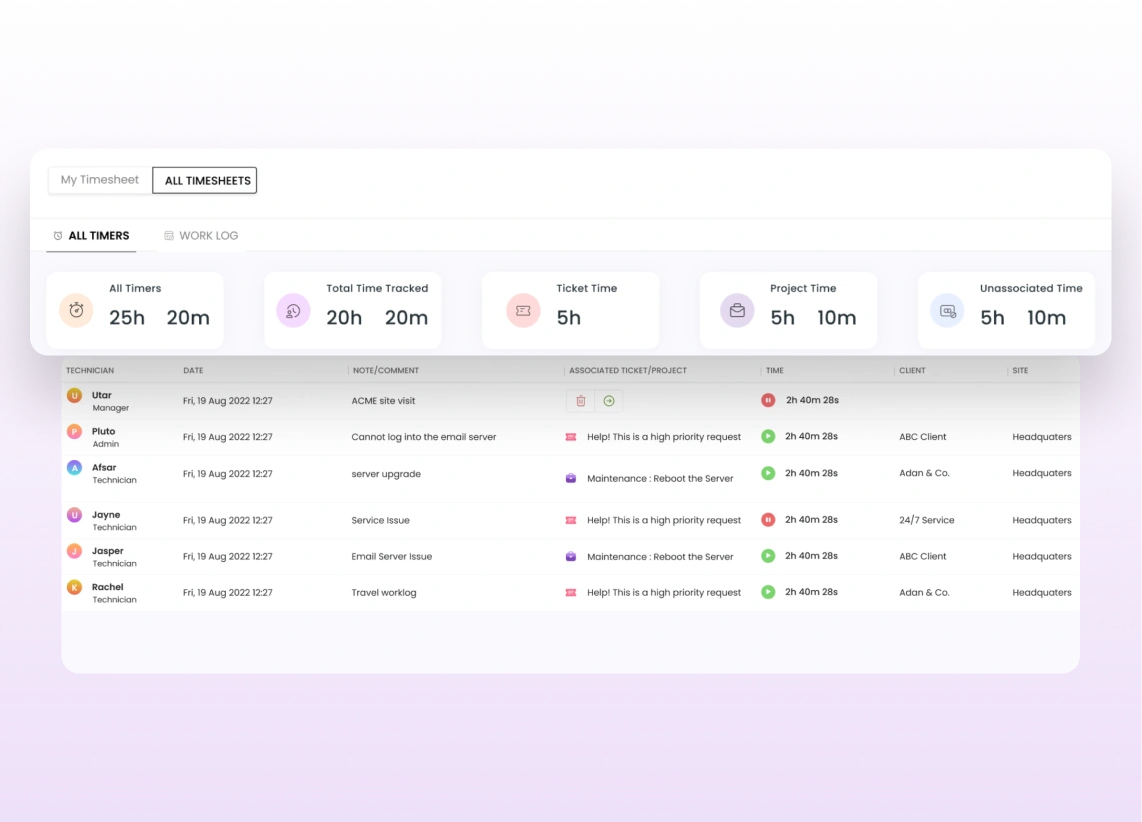The image size is (1142, 822).
Task: Open Pluto's high priority request ticket
Action: pyautogui.click(x=664, y=437)
